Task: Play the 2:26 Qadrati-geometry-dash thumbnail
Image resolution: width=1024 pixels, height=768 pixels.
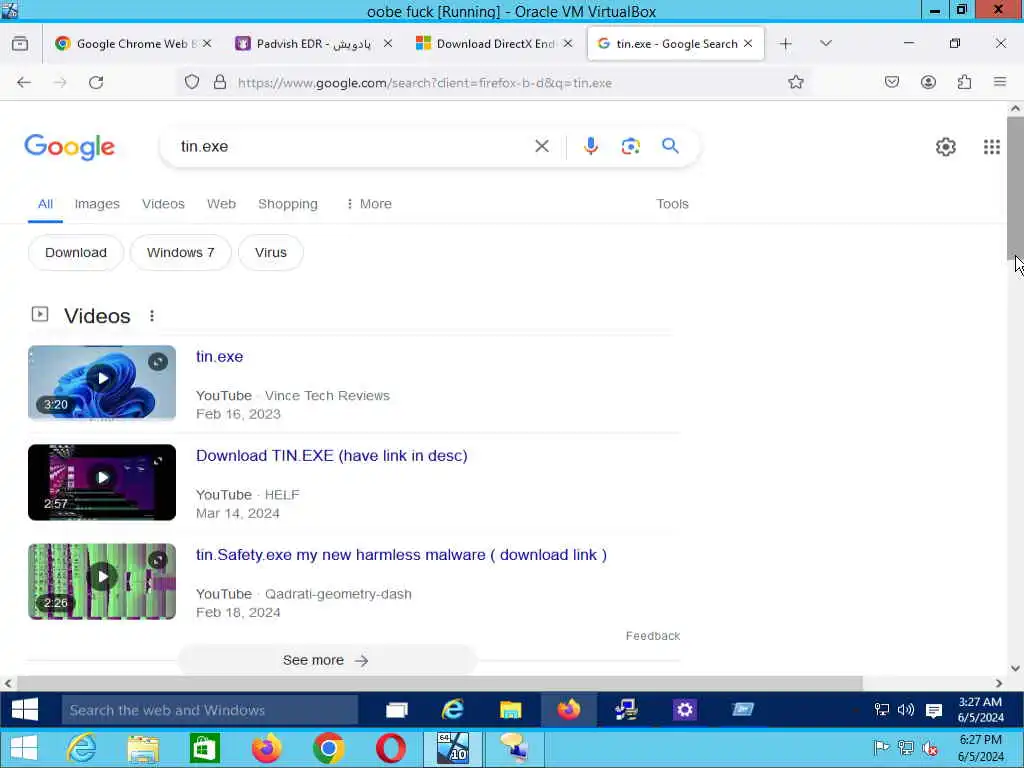Action: tap(102, 581)
